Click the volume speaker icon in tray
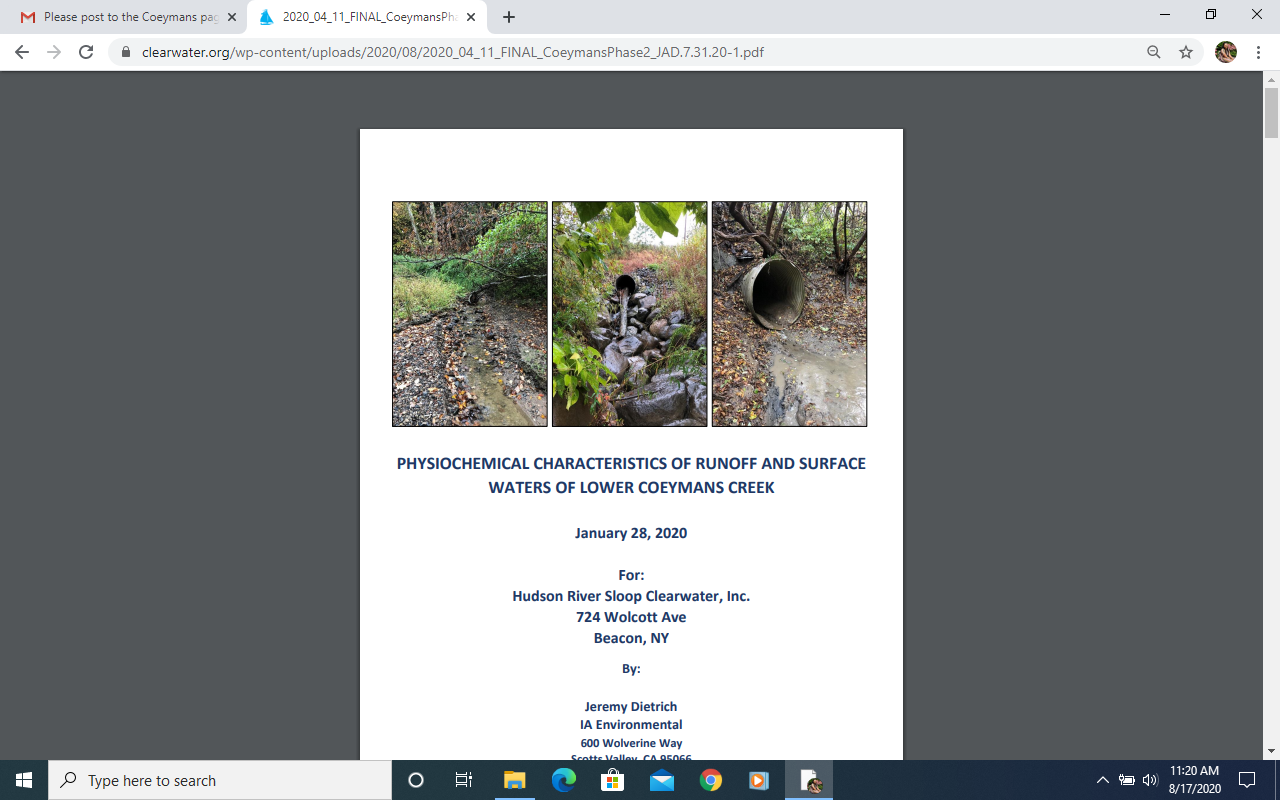 point(1150,780)
